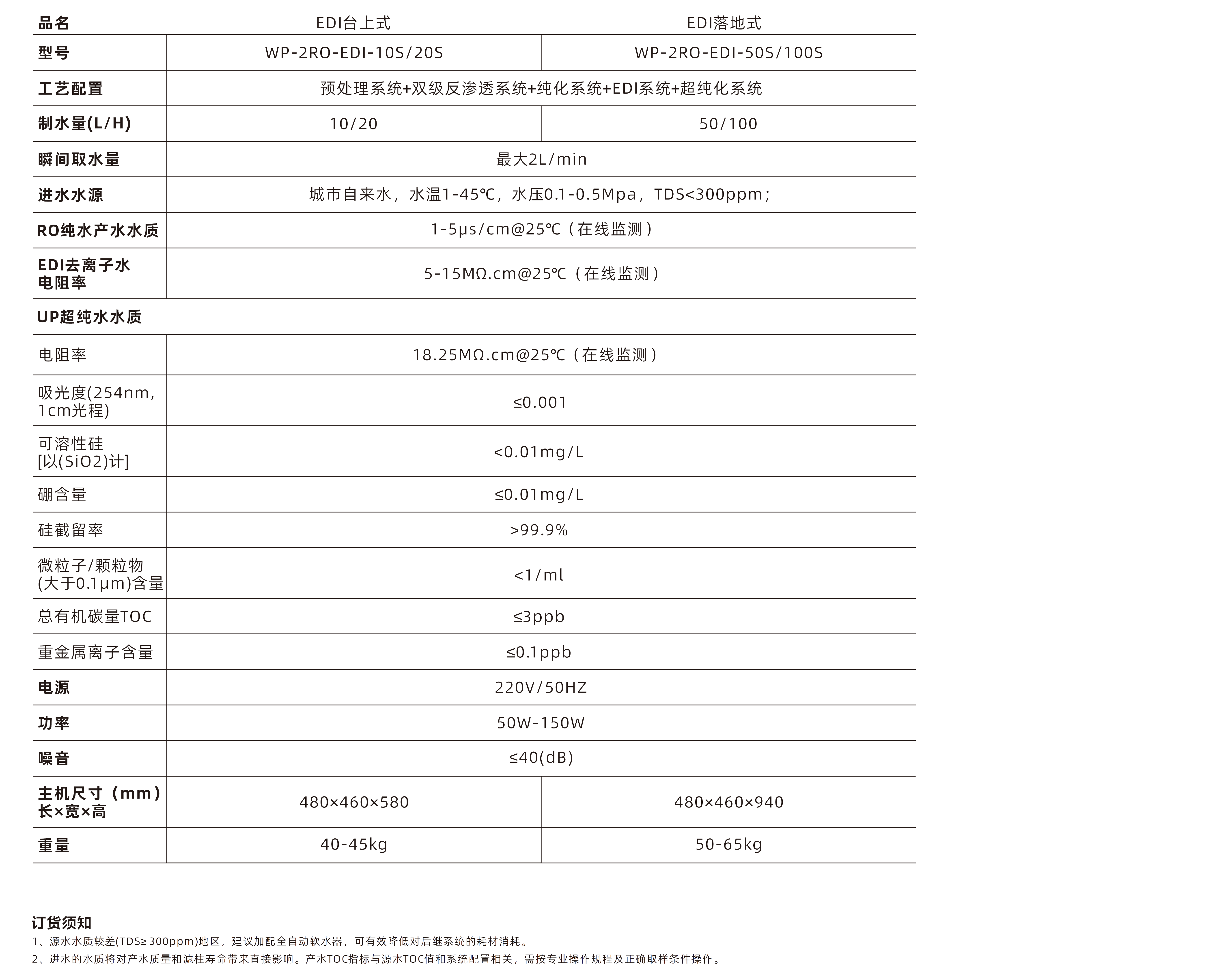Click the ≤40(dB) noise value
1232x979 pixels.
coord(541,758)
